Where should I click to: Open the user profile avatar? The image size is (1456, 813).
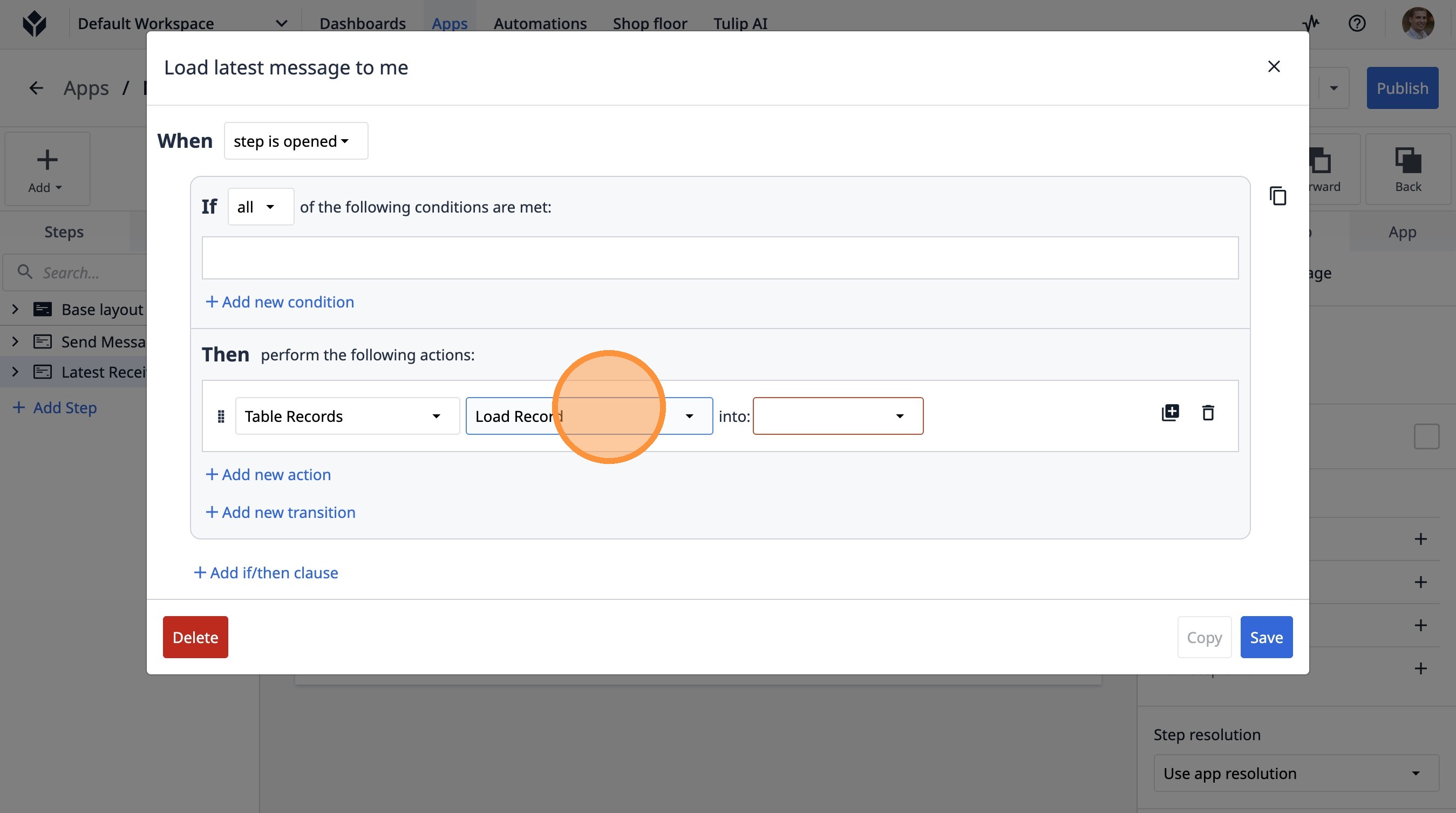pos(1417,24)
